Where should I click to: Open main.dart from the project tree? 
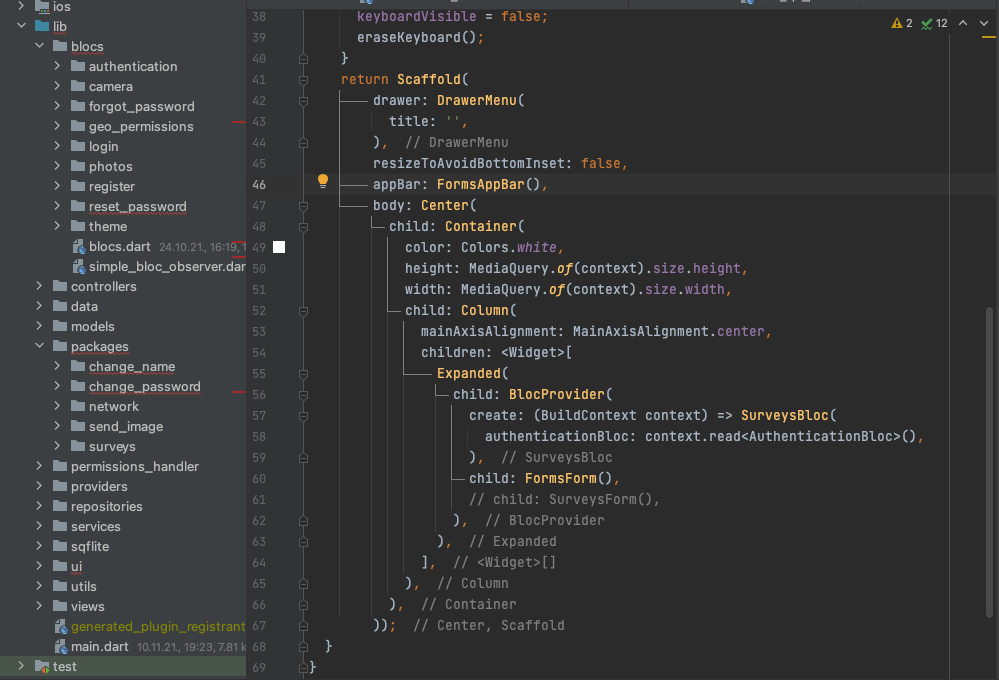coord(98,646)
